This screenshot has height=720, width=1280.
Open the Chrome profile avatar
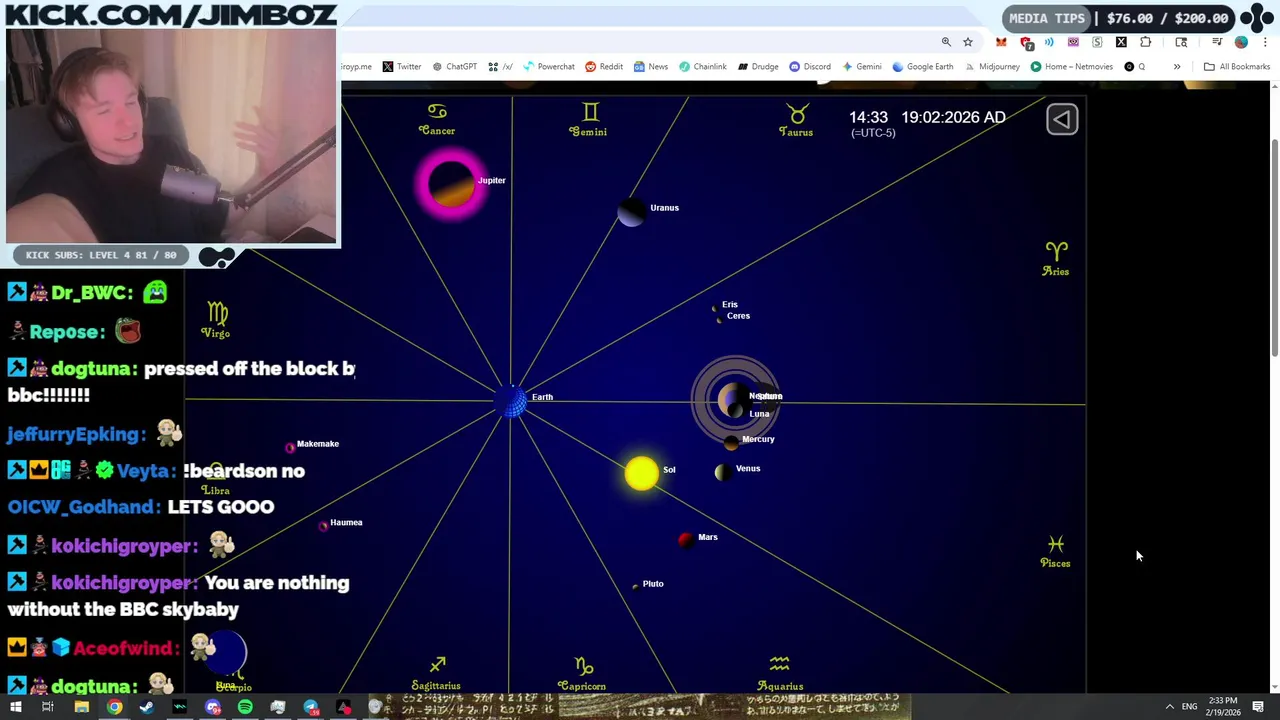coord(1241,42)
